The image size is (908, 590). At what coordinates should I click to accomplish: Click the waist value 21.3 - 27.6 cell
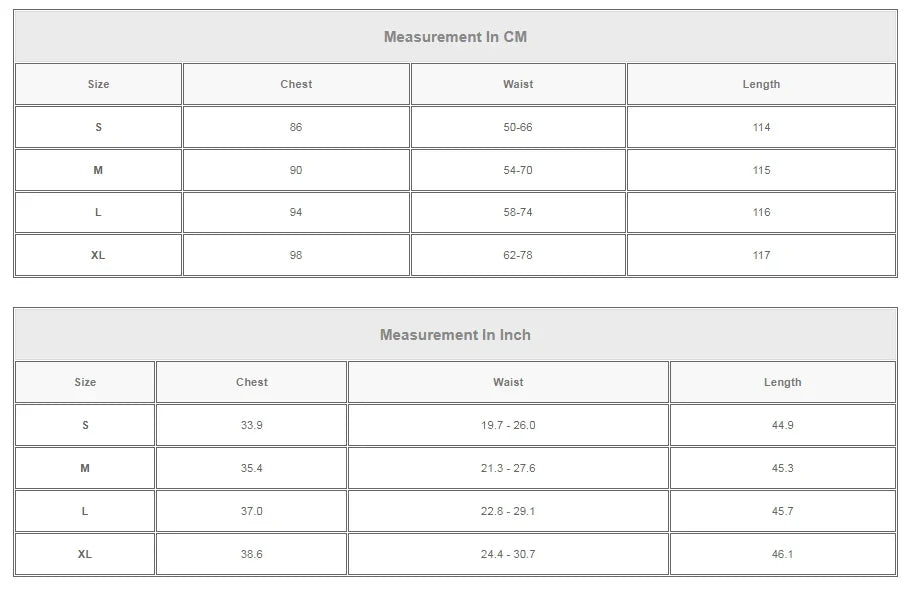click(508, 468)
